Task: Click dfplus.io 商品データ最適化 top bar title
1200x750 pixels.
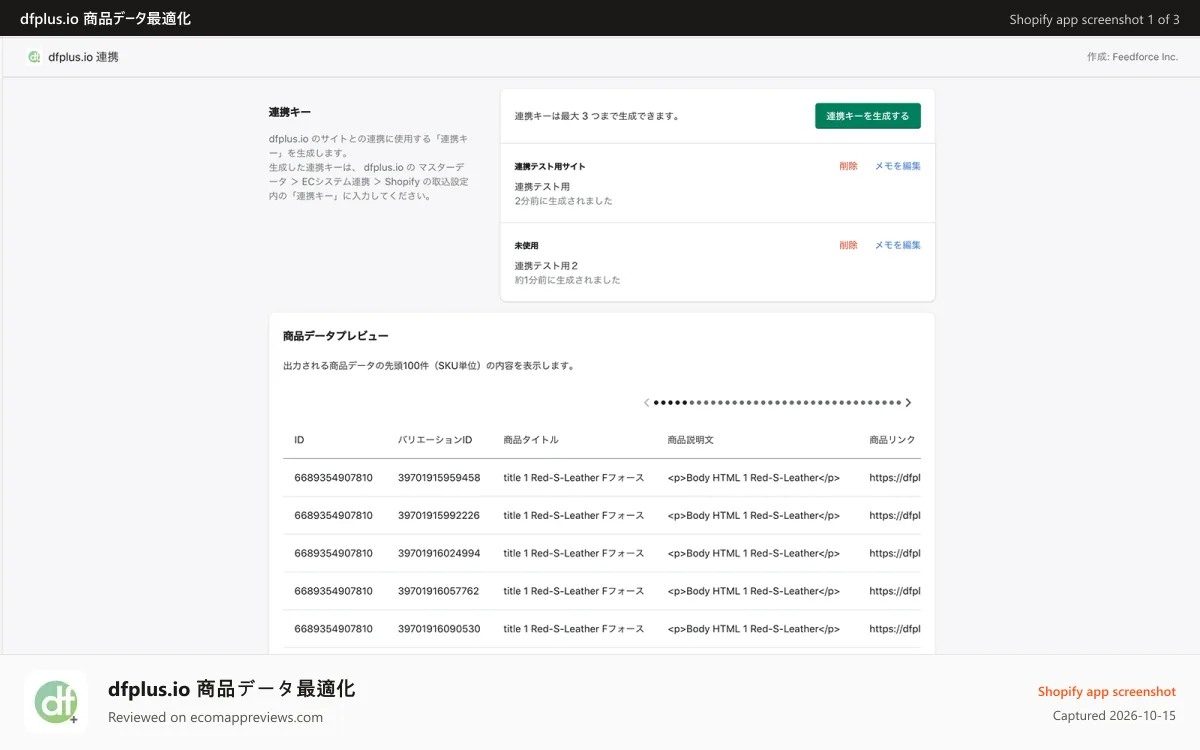Action: [105, 19]
